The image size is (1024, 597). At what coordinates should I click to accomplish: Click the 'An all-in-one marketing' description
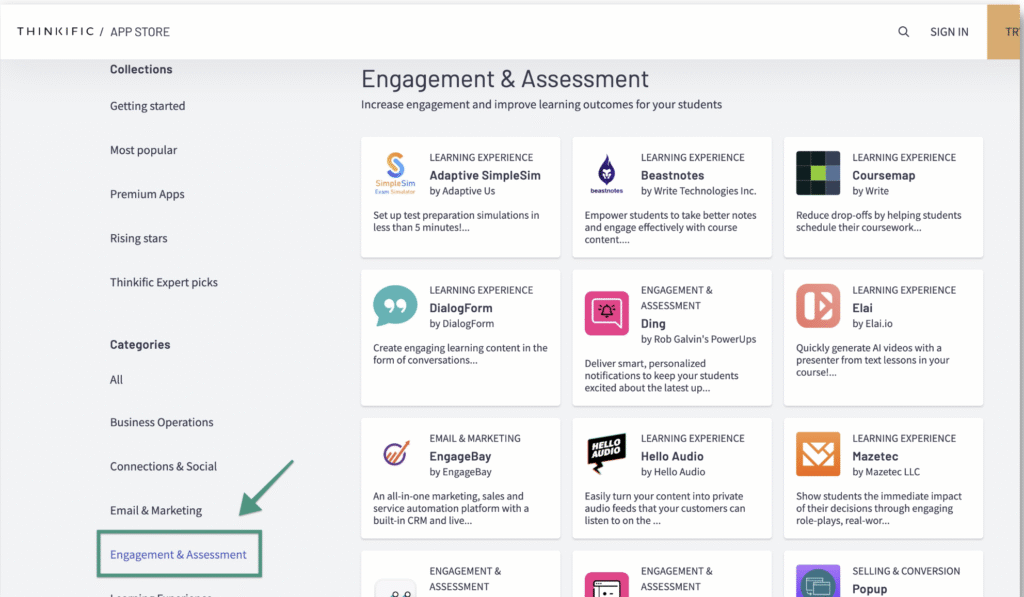click(451, 508)
